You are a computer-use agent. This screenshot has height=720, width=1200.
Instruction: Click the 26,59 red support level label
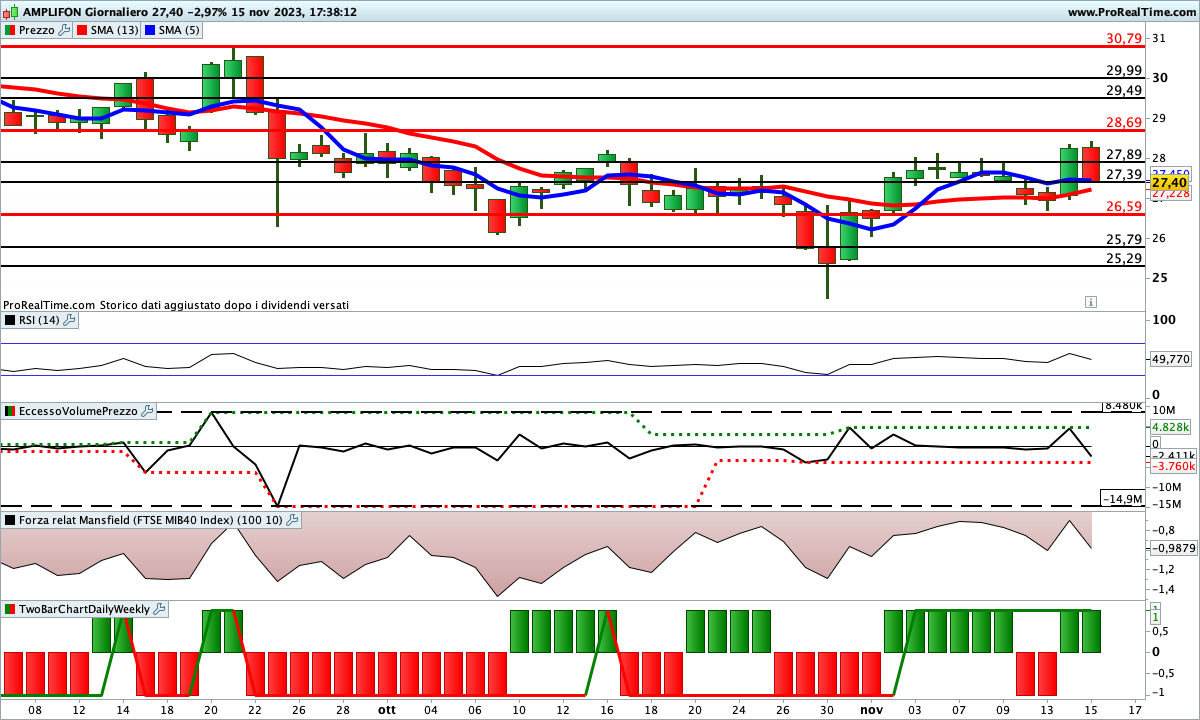pyautogui.click(x=1124, y=206)
